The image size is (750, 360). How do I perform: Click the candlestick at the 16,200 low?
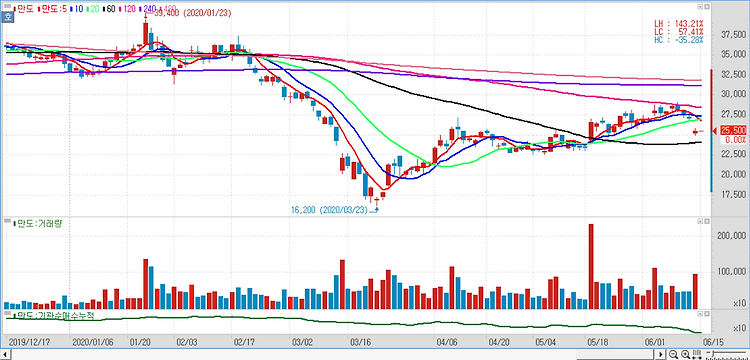coord(376,201)
